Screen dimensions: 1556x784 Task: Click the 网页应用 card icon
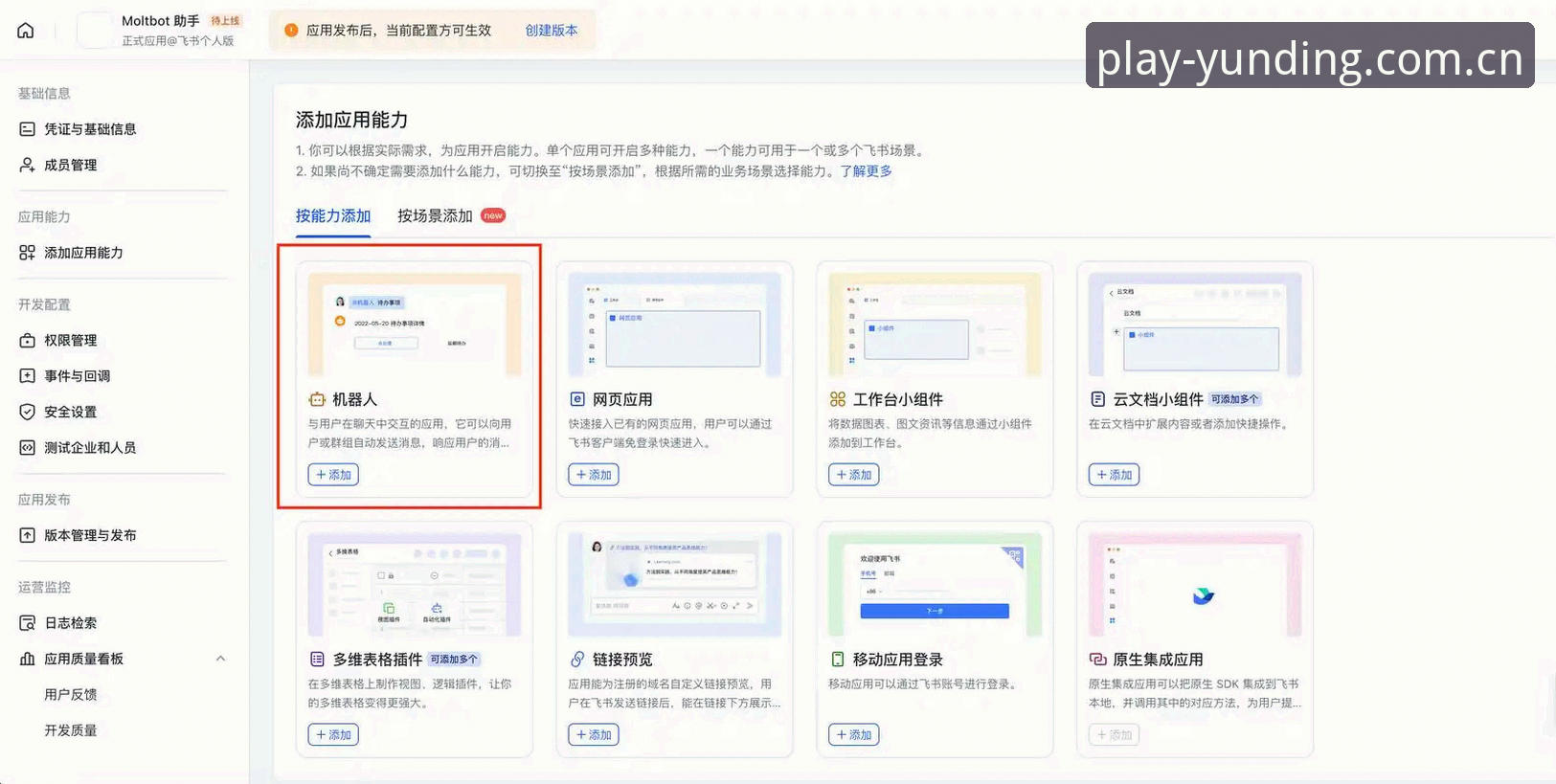(577, 399)
